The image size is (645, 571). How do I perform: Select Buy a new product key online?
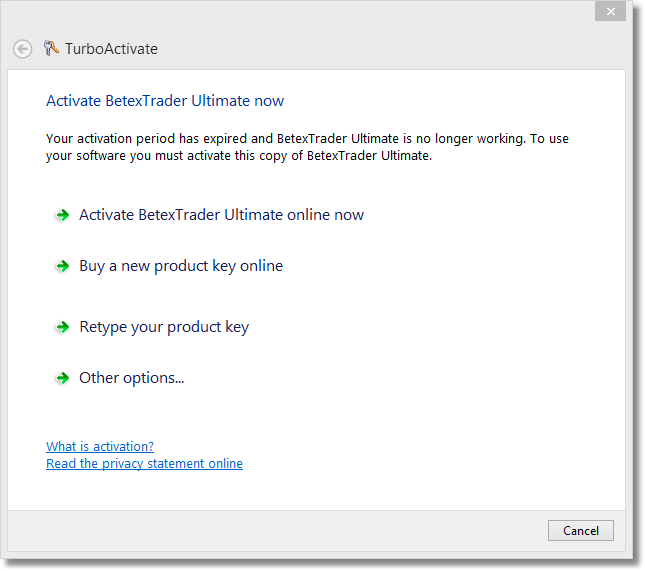[181, 266]
